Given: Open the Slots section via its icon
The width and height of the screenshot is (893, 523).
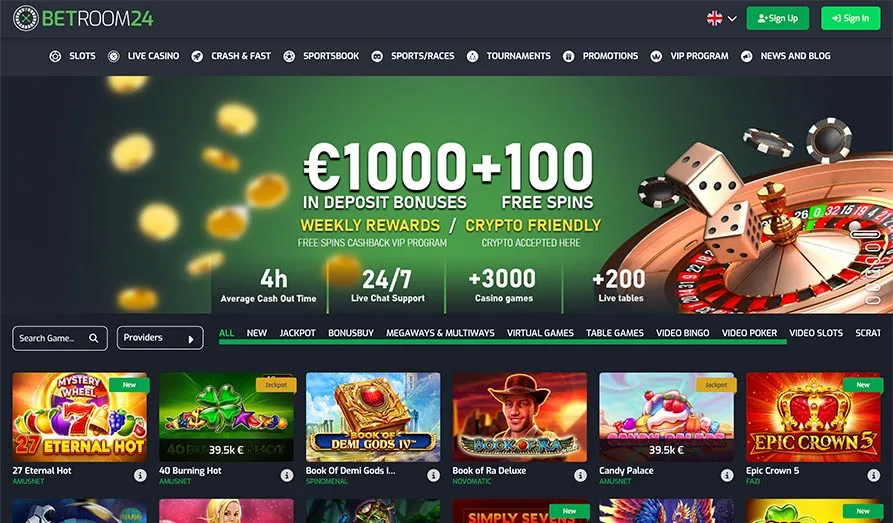Looking at the screenshot, I should tap(55, 56).
